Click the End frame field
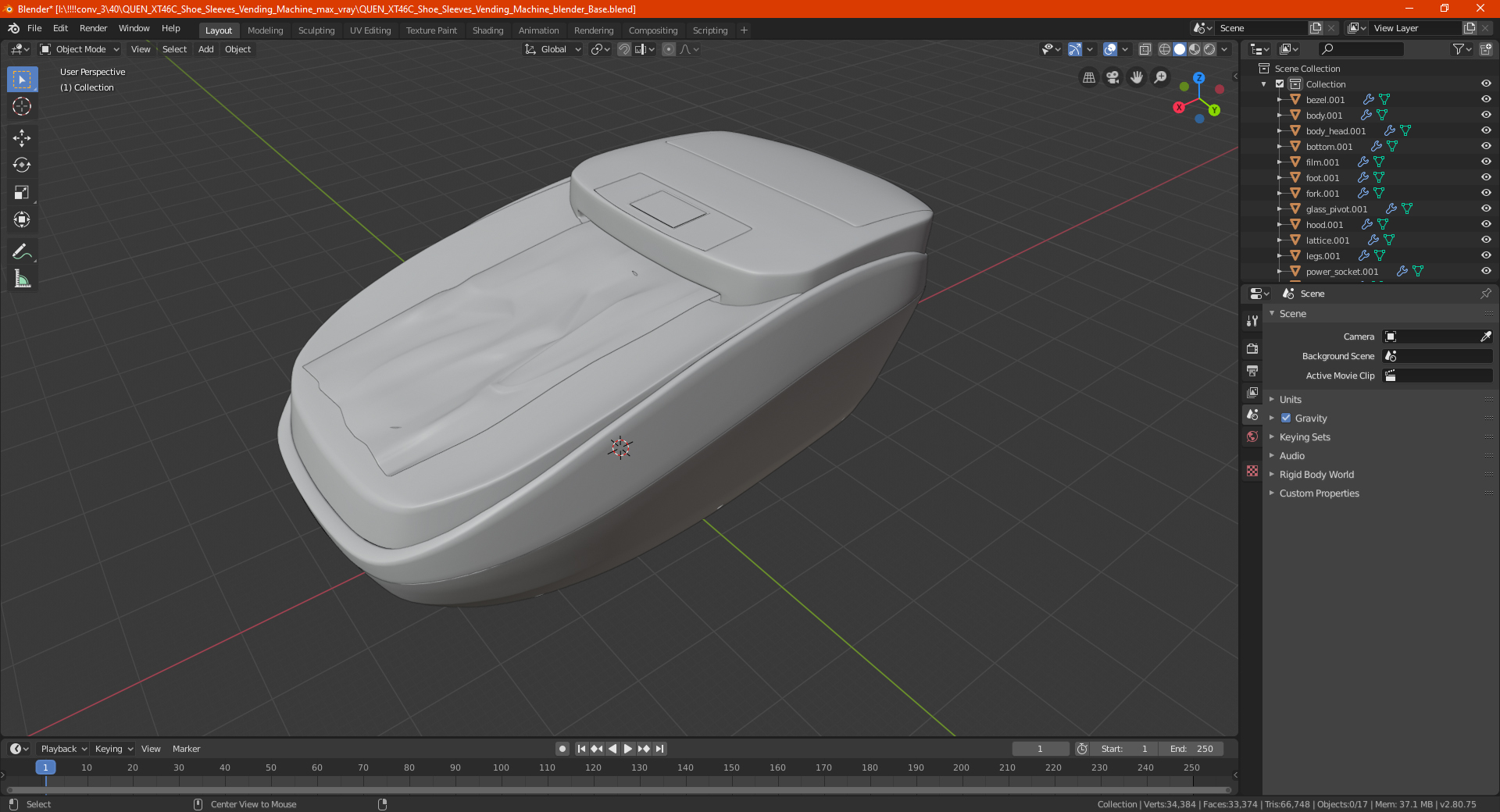Screen dimensions: 1500x812 tap(1191, 749)
